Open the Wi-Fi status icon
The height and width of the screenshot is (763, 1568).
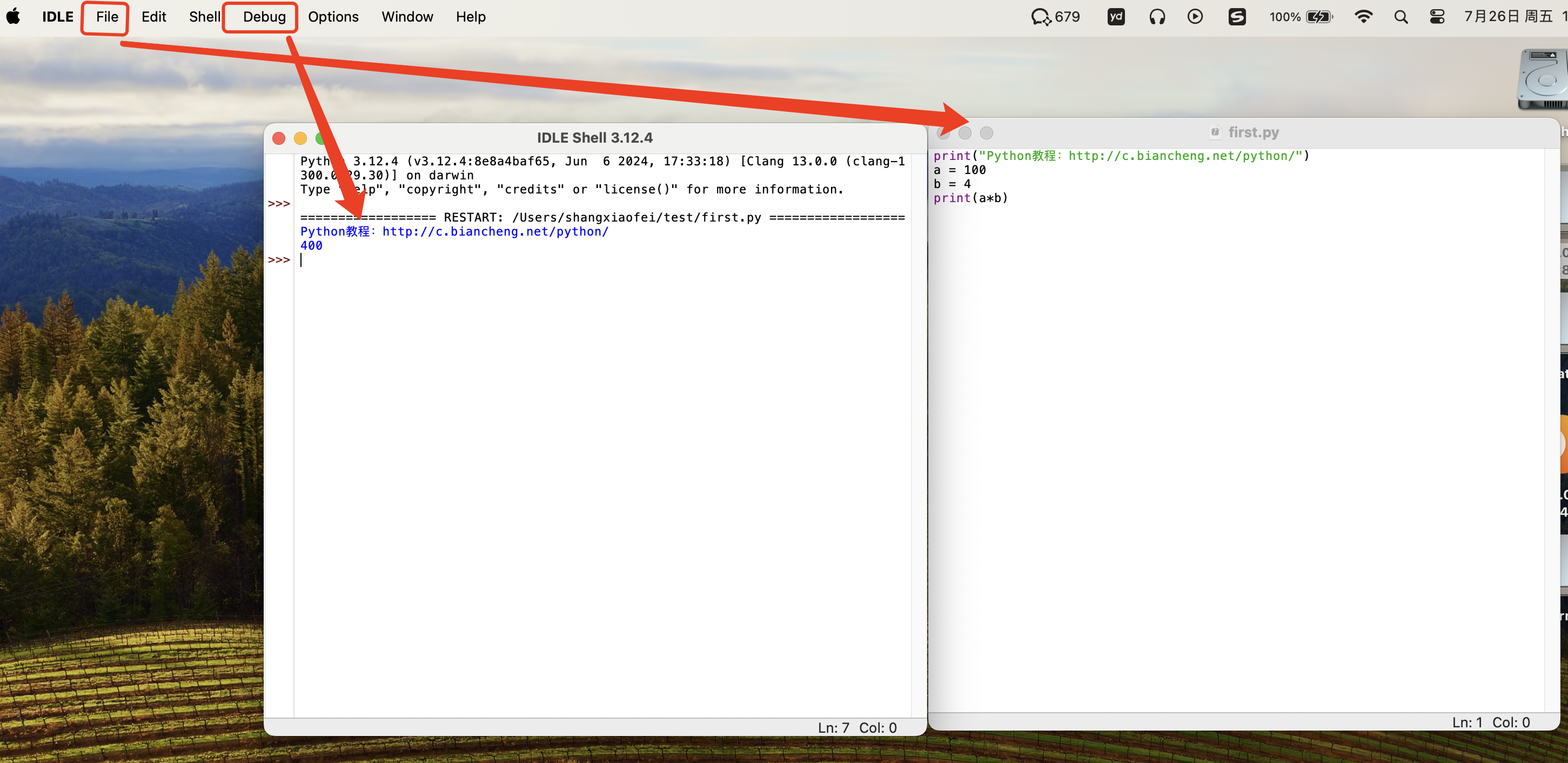click(x=1363, y=16)
